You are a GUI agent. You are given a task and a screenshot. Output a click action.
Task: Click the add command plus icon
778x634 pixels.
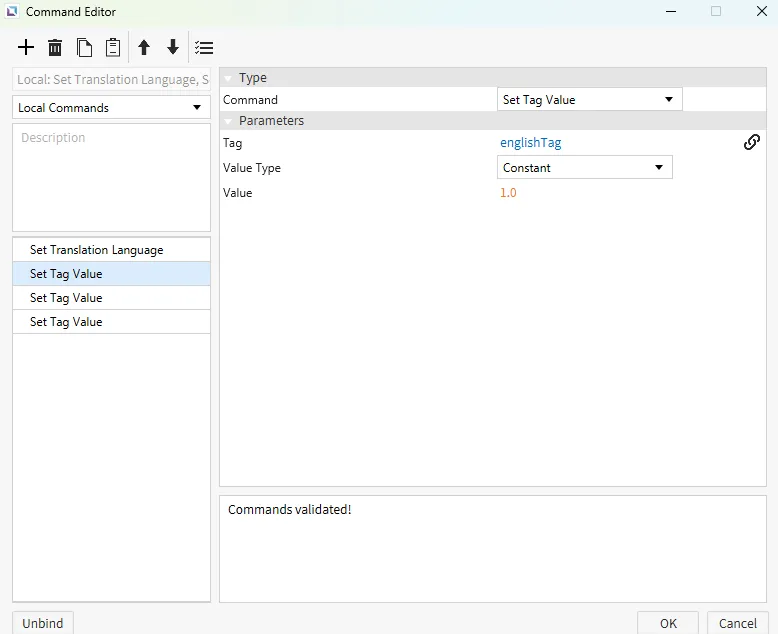(x=26, y=48)
